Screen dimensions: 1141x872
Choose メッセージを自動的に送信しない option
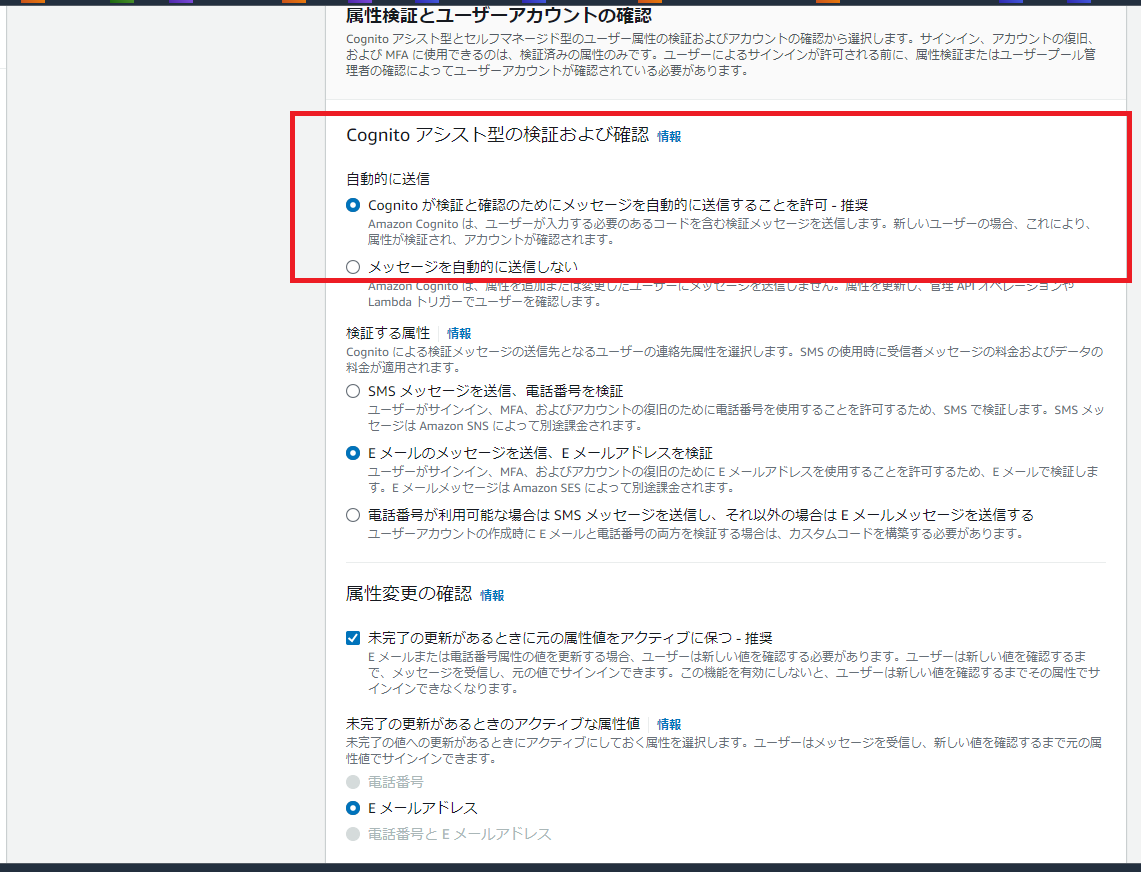click(352, 266)
